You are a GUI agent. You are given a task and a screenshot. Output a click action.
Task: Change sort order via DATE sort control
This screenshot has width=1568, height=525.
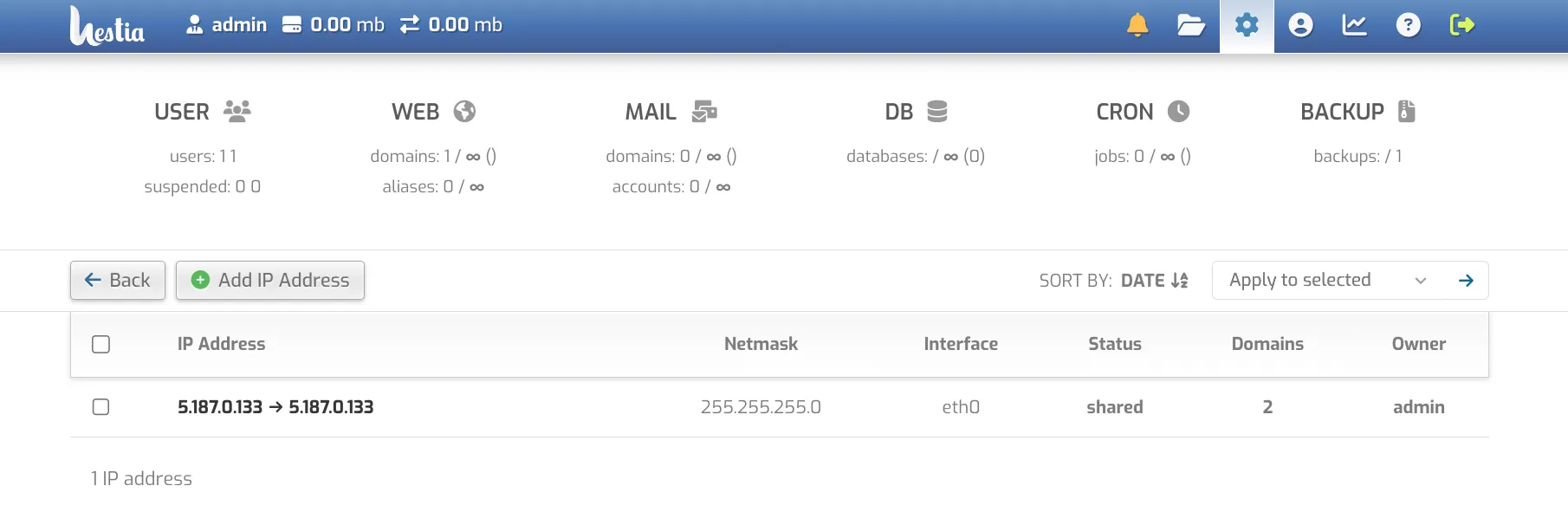point(1154,281)
